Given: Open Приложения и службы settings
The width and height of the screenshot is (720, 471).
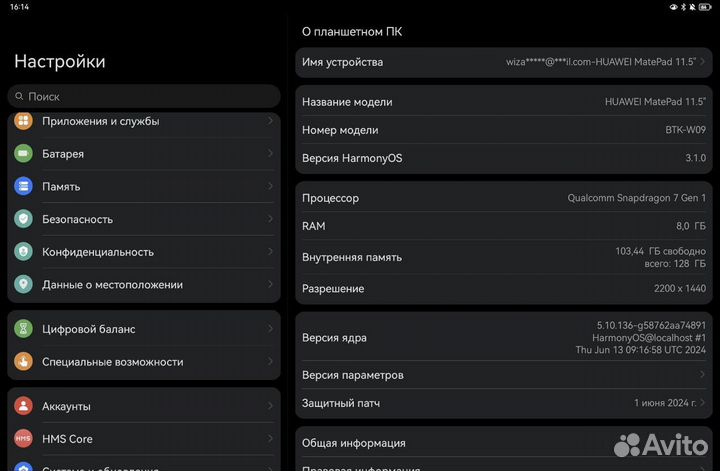Looking at the screenshot, I should click(144, 122).
